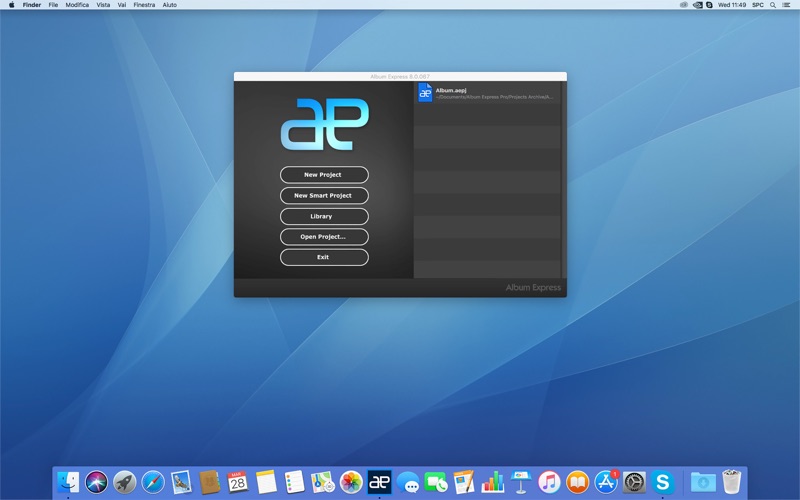Start a New Smart Project

coord(324,195)
